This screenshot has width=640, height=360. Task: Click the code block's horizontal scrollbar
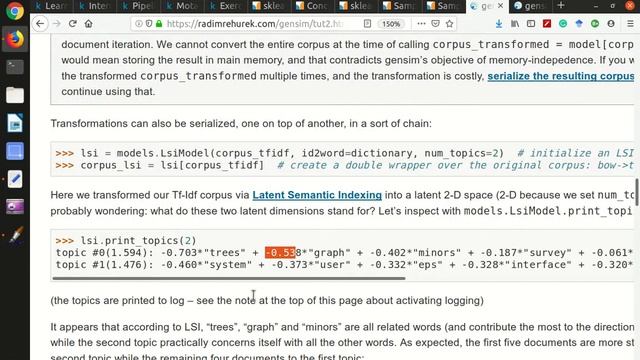click(x=229, y=278)
